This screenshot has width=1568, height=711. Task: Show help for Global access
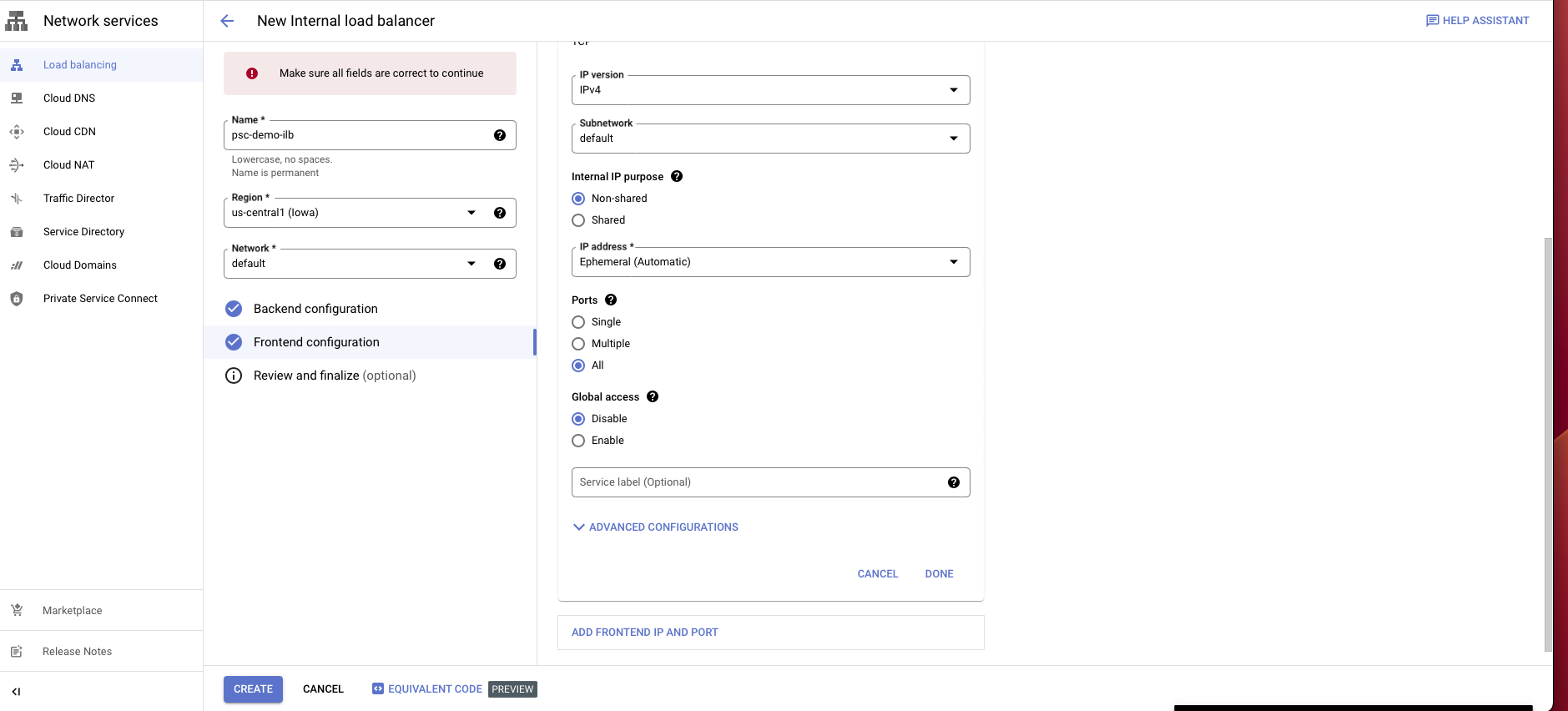[x=653, y=396]
